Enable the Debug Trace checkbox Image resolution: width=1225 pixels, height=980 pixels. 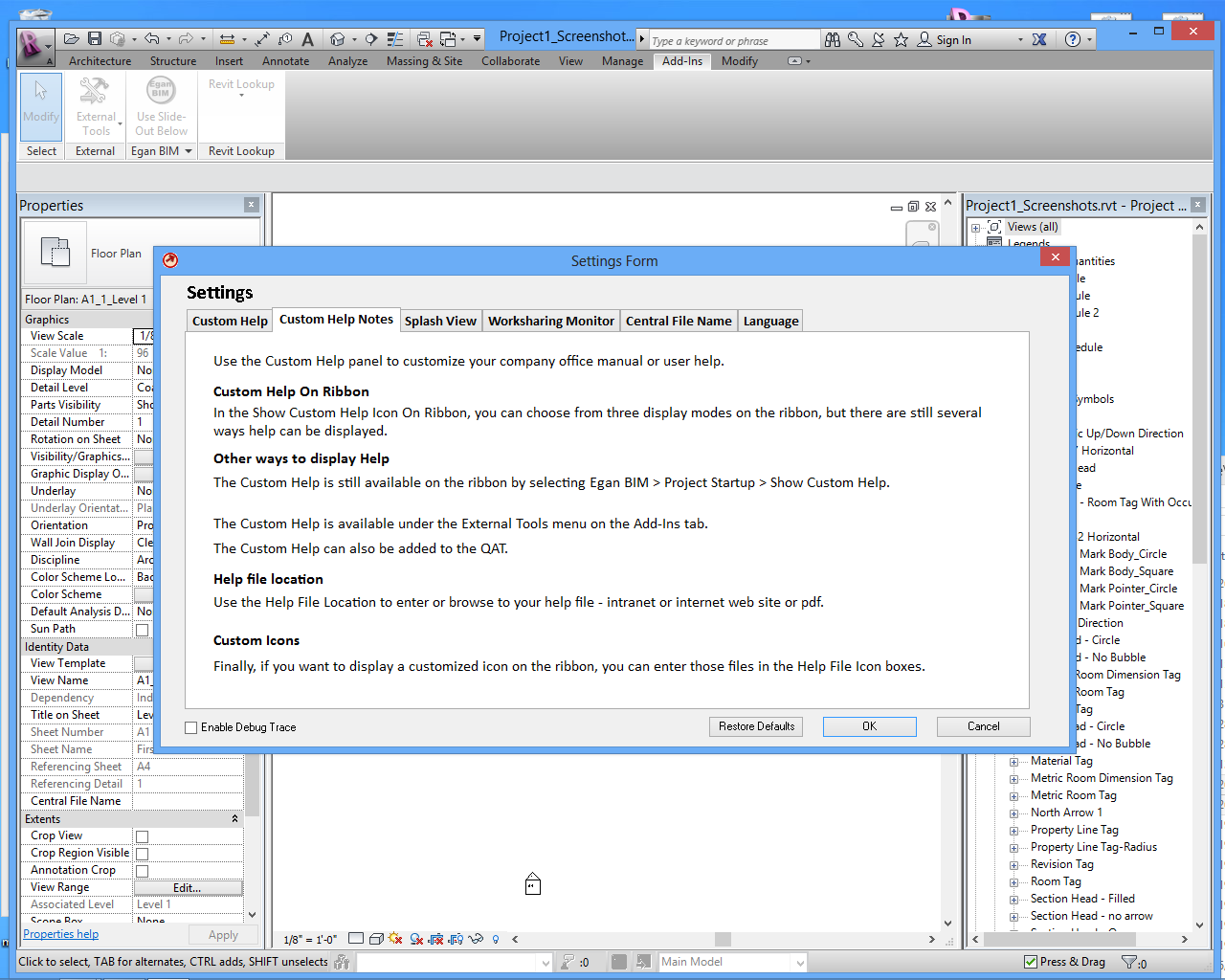191,727
